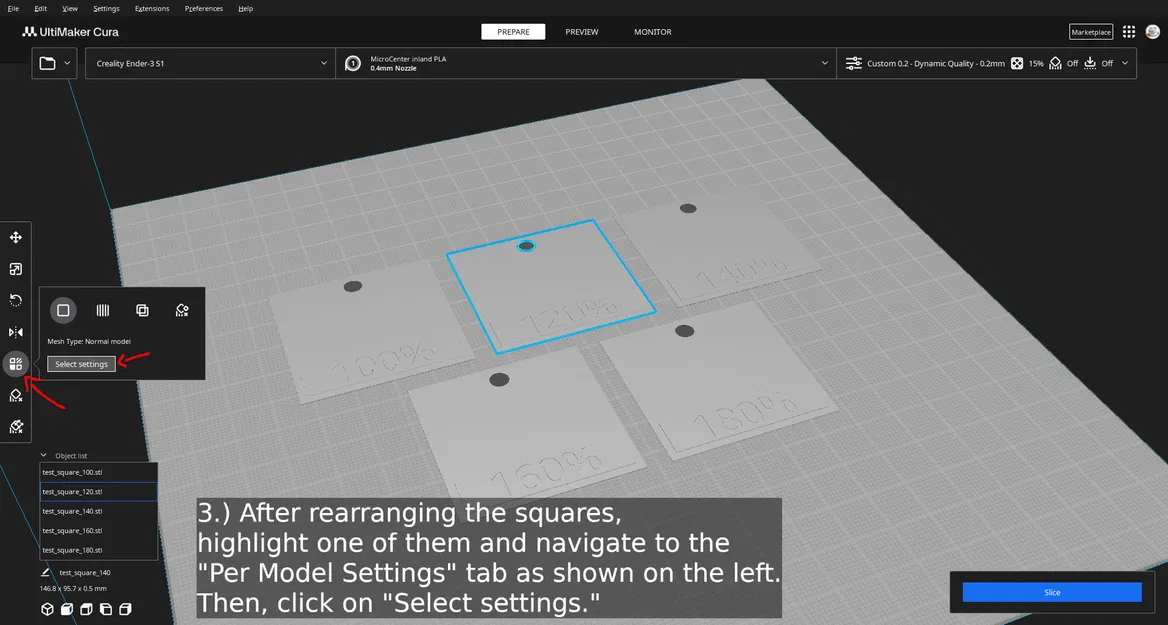Select test_square_160.stl in the object list
This screenshot has height=625, width=1168.
pyautogui.click(x=98, y=530)
